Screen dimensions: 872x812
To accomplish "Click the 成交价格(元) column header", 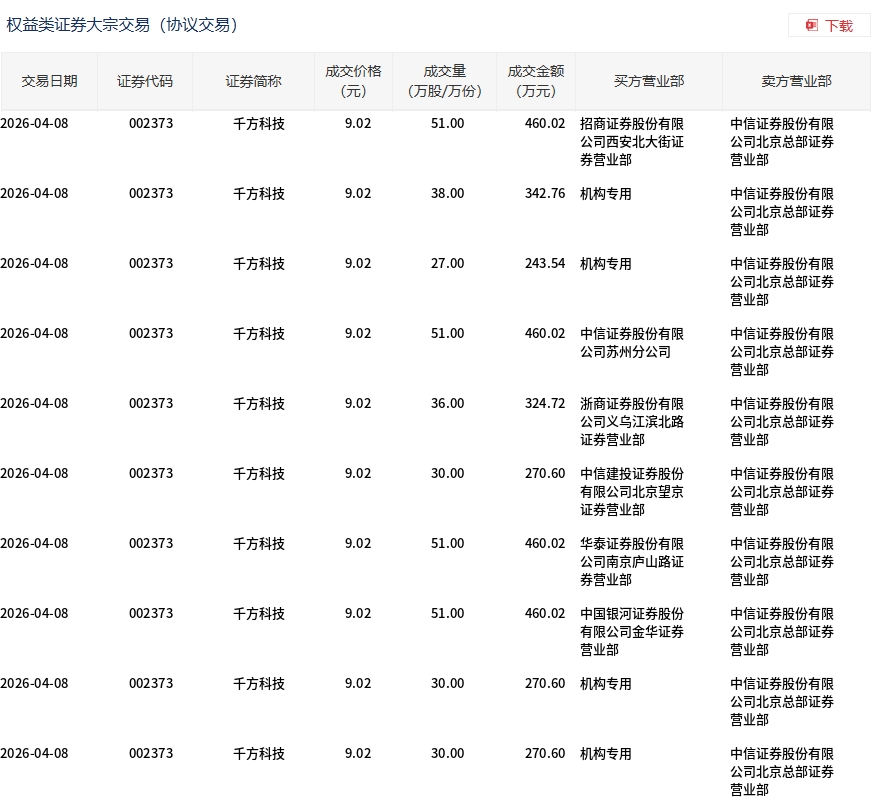I will (353, 81).
